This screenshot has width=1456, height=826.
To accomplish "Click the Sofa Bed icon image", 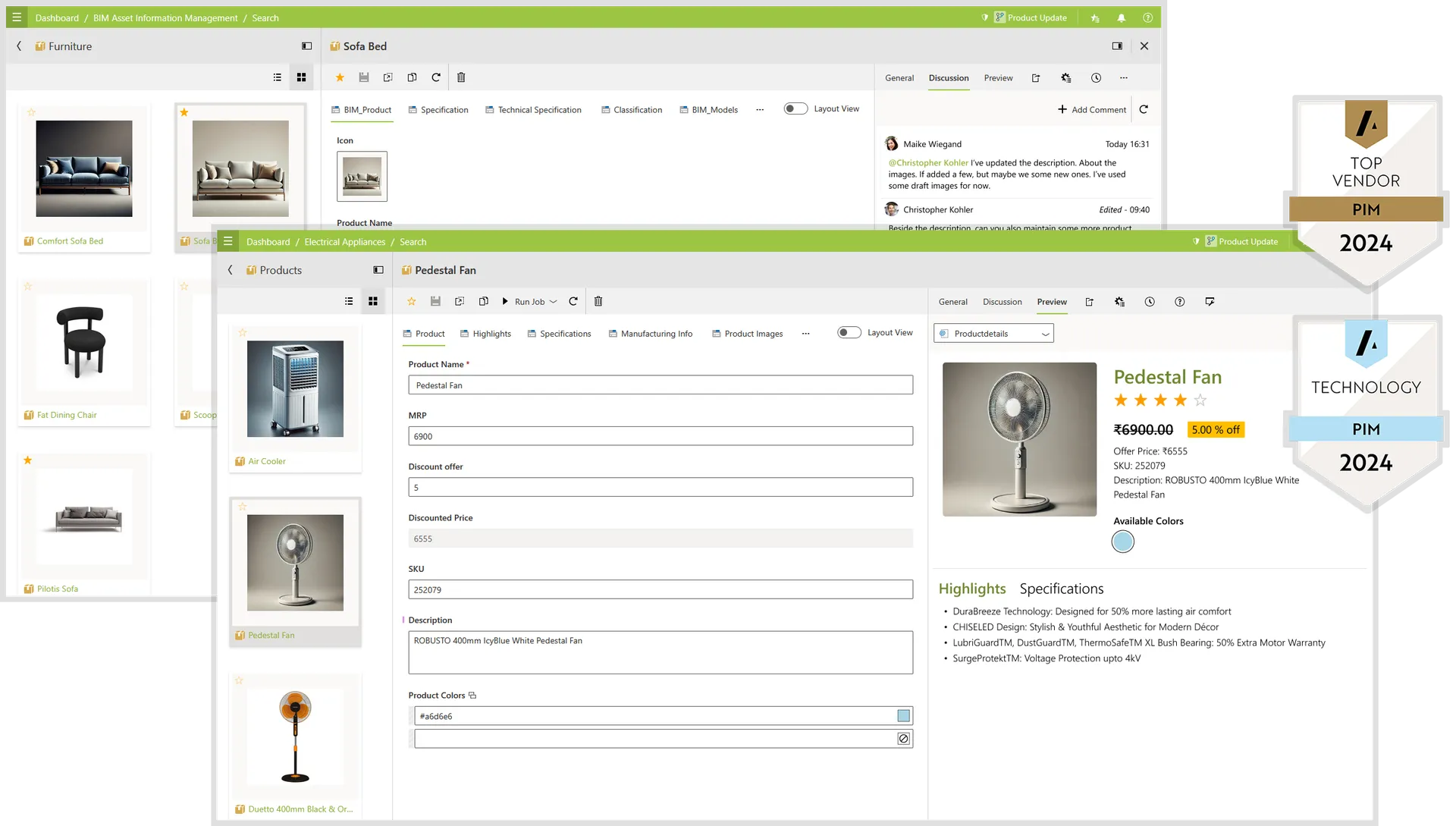I will (362, 177).
